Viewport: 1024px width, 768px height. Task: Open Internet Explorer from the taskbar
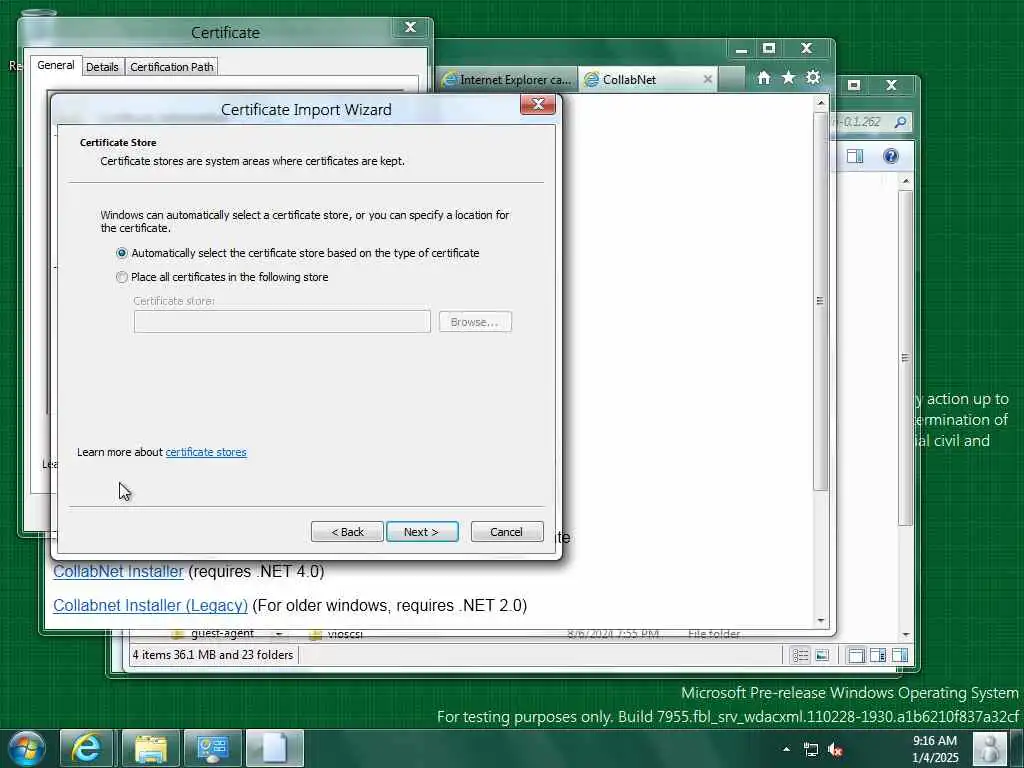(86, 748)
